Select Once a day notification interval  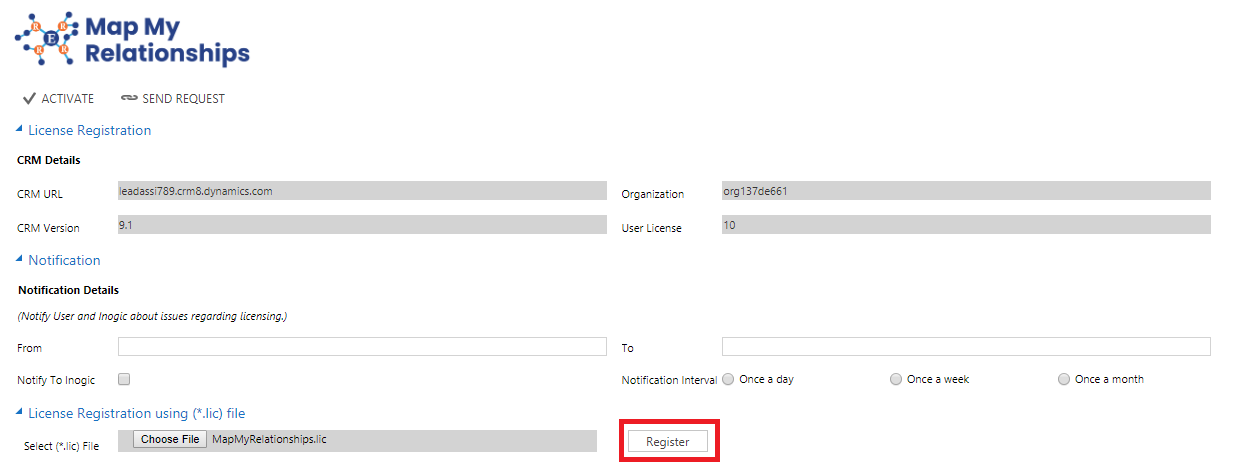coord(728,379)
